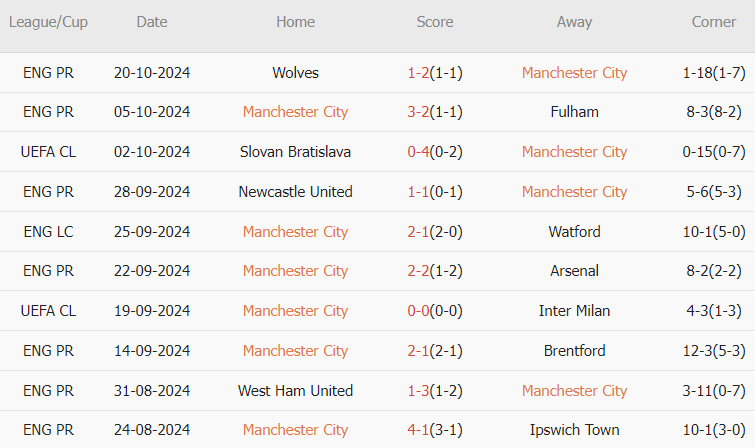Click the Date column header

pyautogui.click(x=152, y=22)
